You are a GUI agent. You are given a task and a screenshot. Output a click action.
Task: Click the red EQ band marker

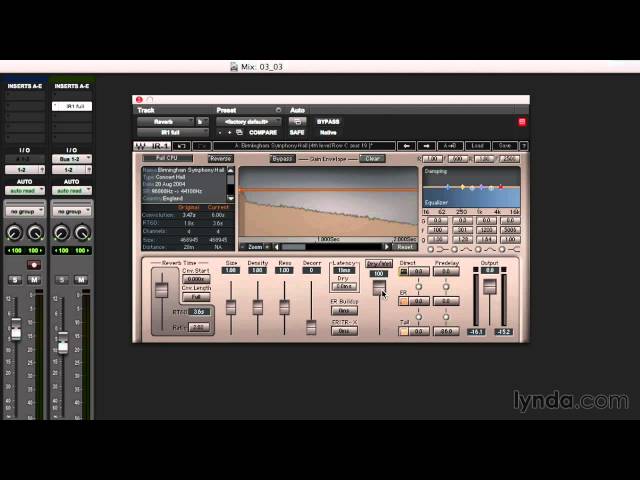tap(501, 187)
